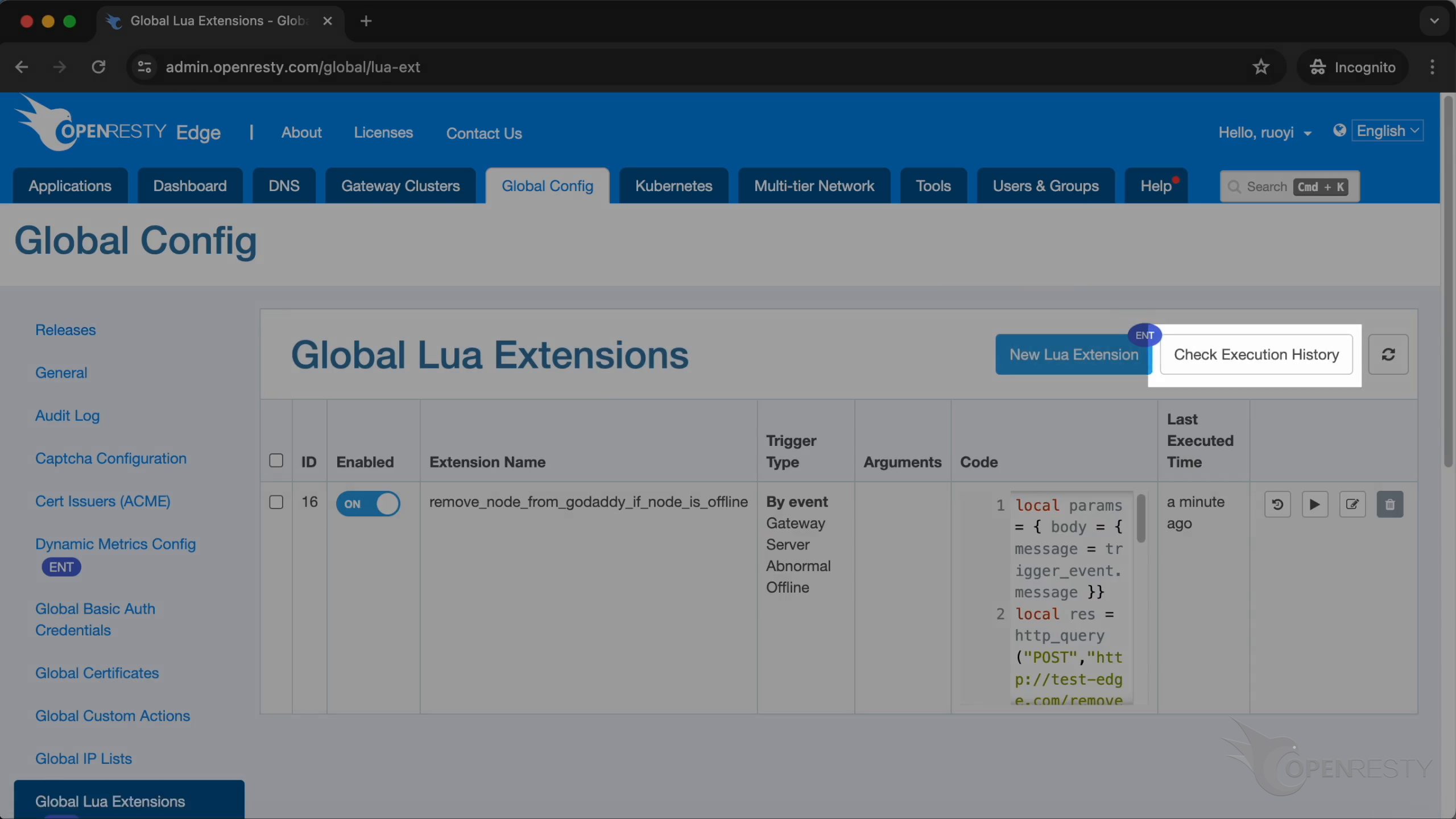Open Cert Issuers (ACME) in sidebar
This screenshot has height=819, width=1456.
pyautogui.click(x=103, y=501)
